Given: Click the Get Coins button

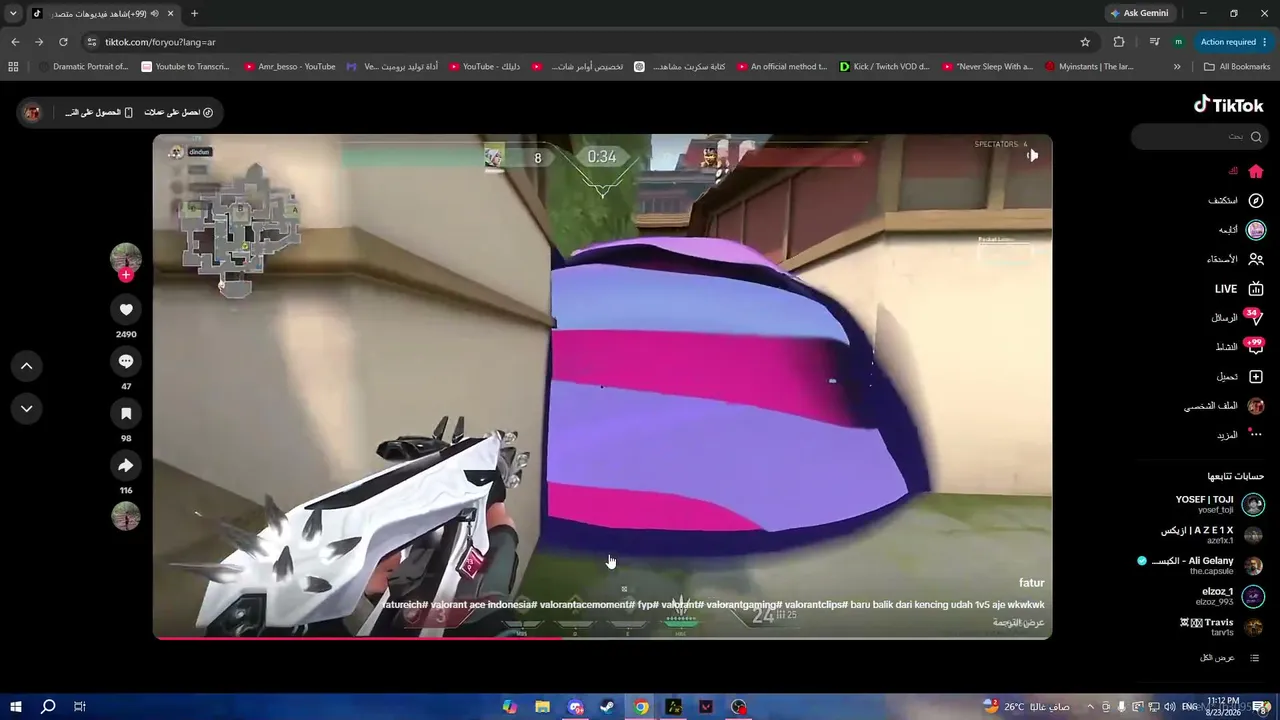Looking at the screenshot, I should 179,112.
